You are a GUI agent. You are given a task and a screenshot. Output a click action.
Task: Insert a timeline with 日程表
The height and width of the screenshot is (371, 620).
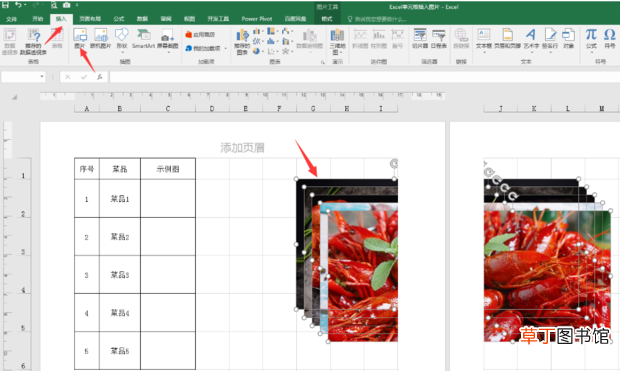point(439,38)
